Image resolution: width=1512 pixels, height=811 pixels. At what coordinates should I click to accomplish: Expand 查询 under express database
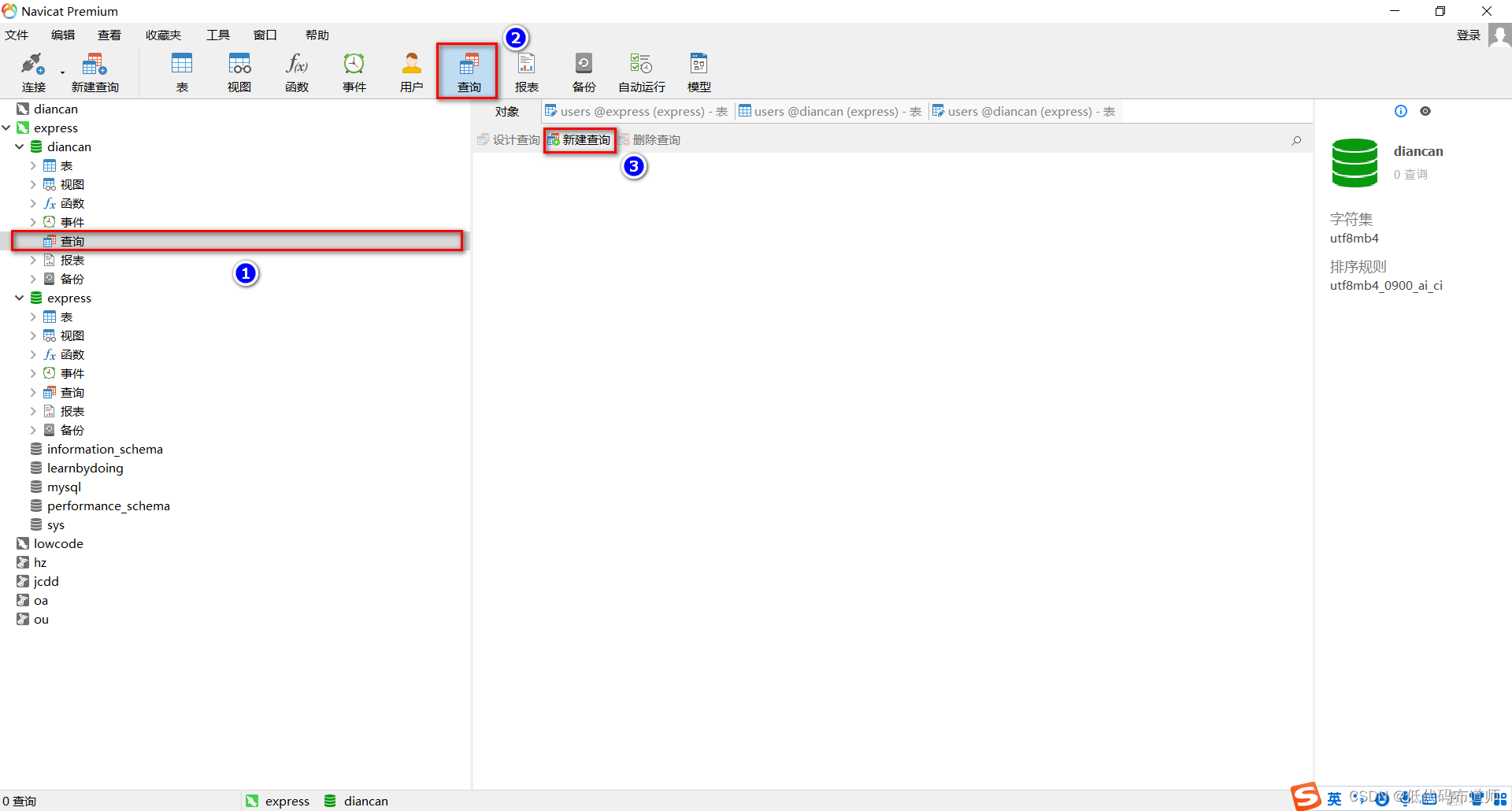point(33,392)
